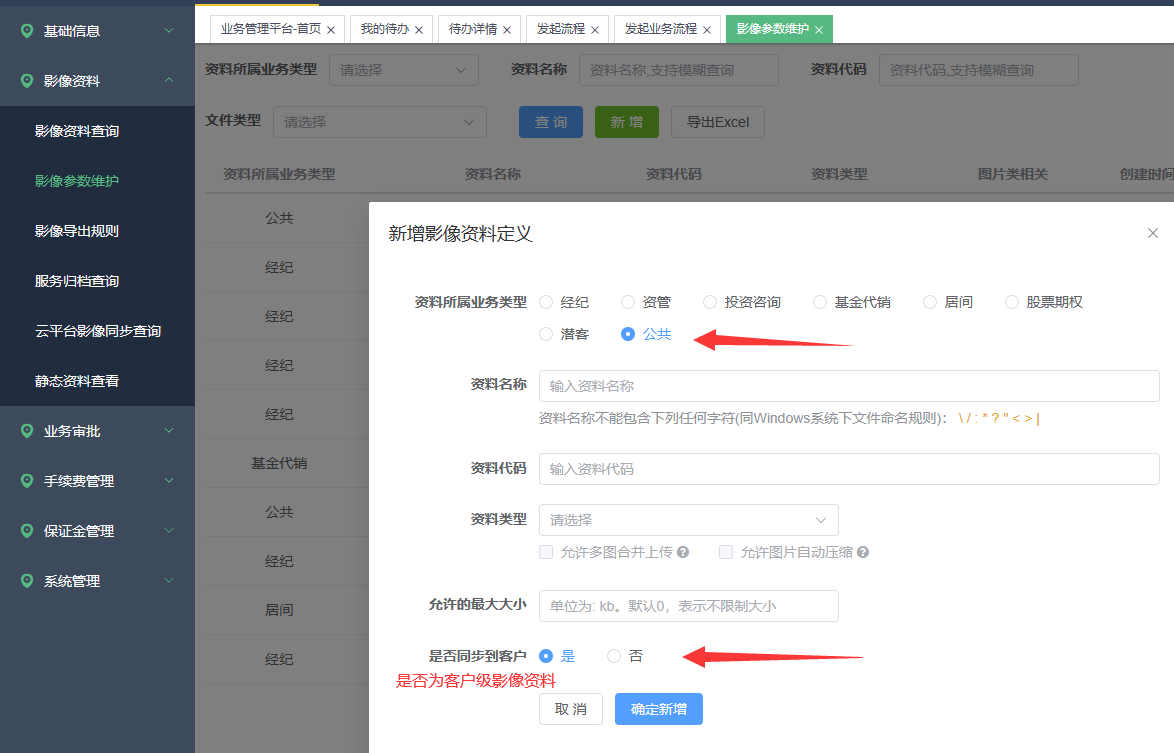Open the 资料所属业务类型 filter dropdown
This screenshot has height=753, width=1174.
pyautogui.click(x=404, y=70)
